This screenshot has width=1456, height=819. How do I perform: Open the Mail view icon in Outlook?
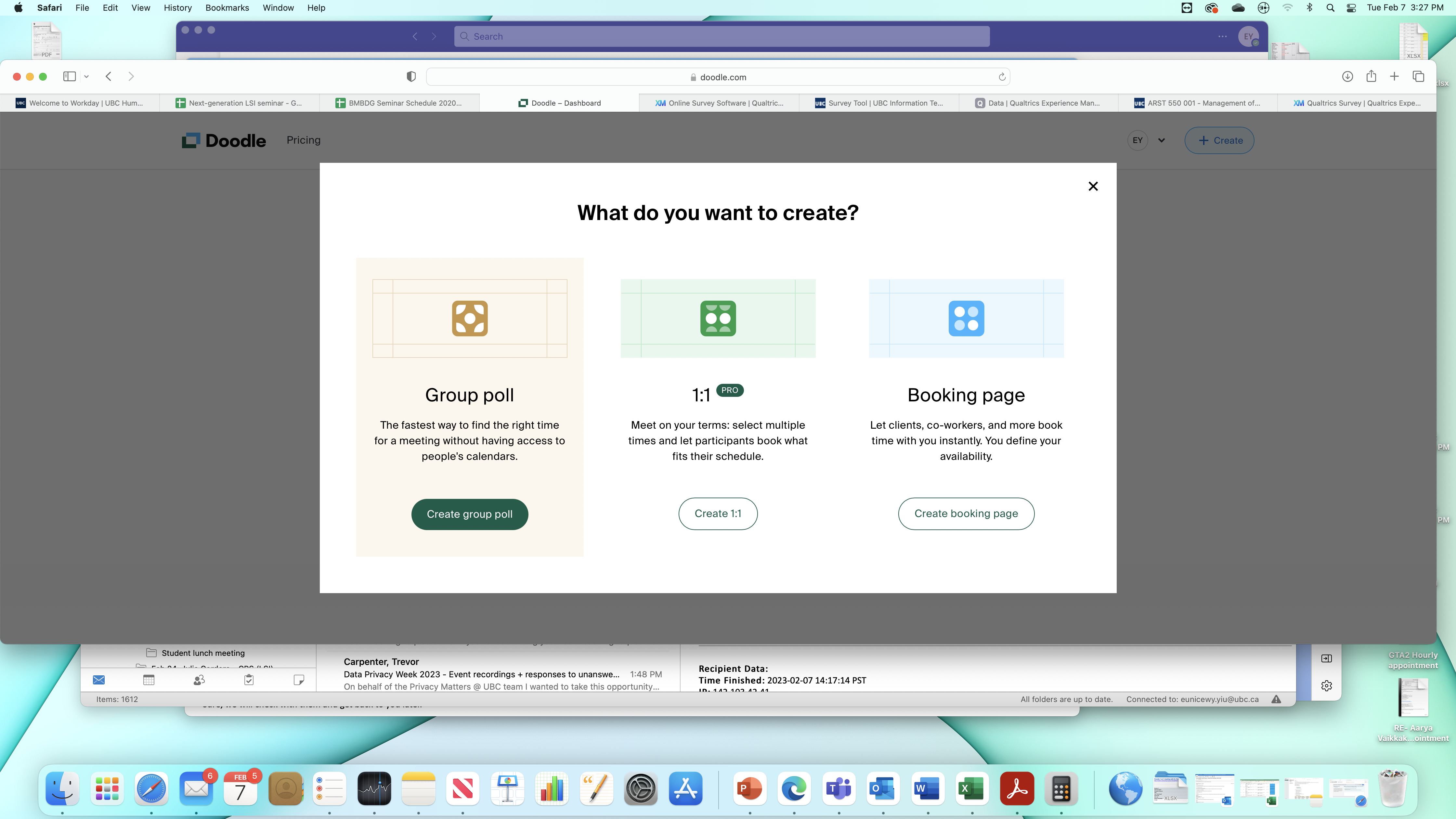pos(98,679)
